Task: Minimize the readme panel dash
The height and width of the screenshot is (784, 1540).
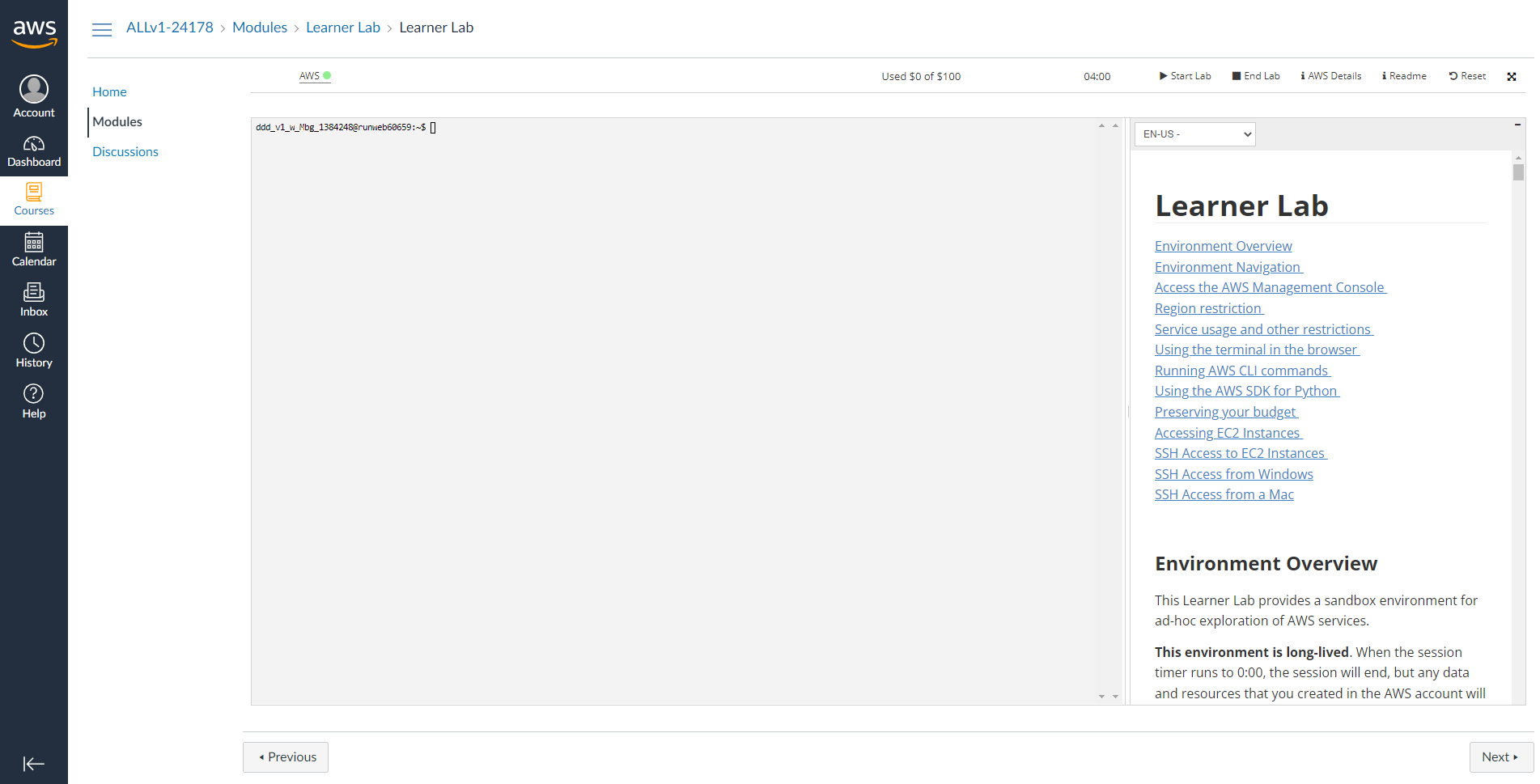Action: [1517, 125]
